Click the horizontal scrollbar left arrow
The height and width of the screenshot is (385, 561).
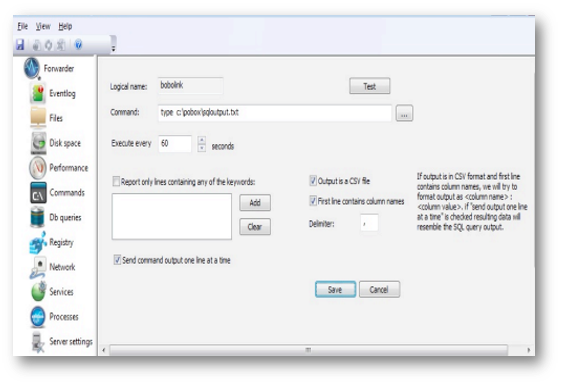(x=104, y=350)
